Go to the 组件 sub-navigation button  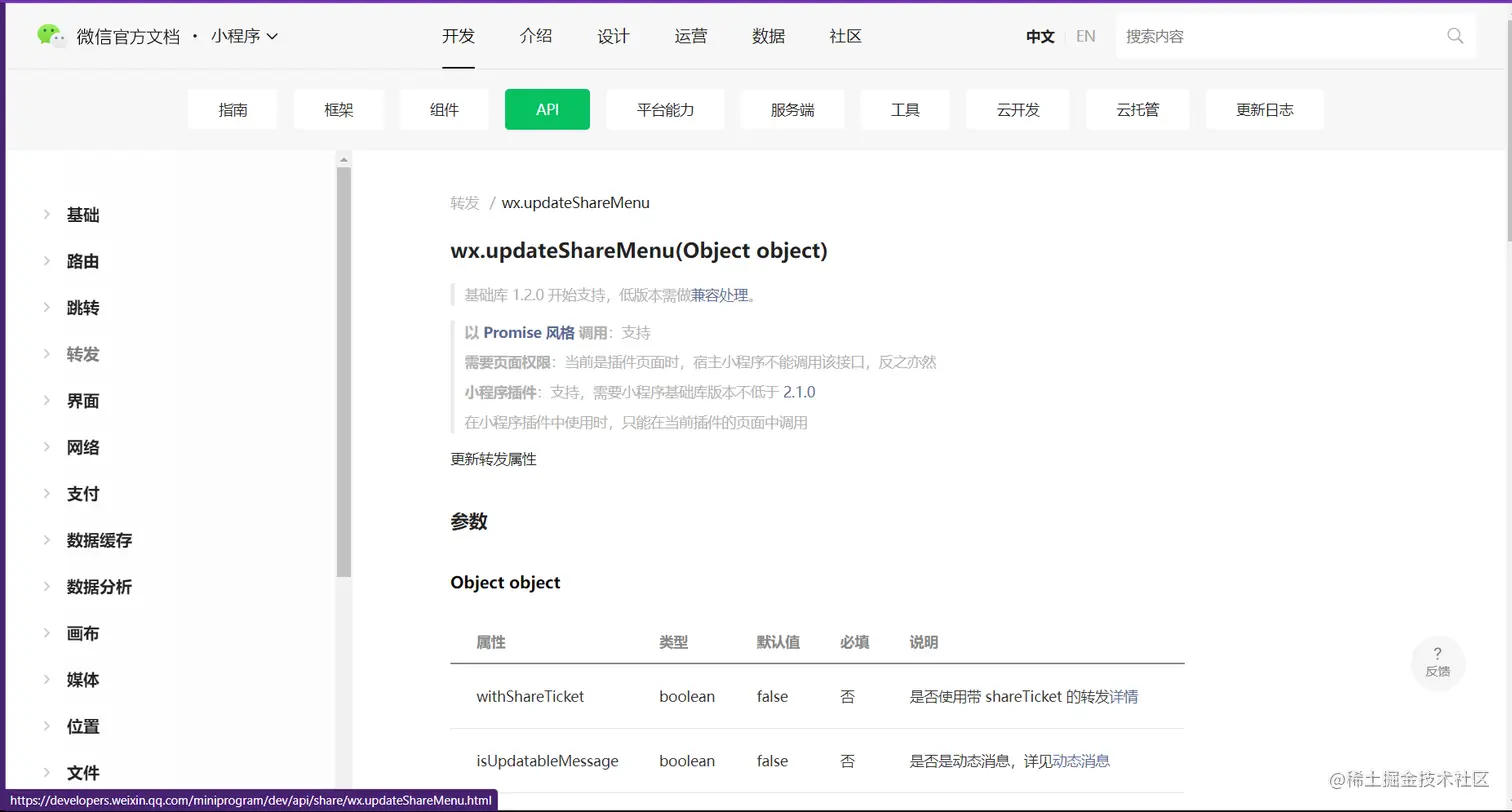click(x=444, y=110)
